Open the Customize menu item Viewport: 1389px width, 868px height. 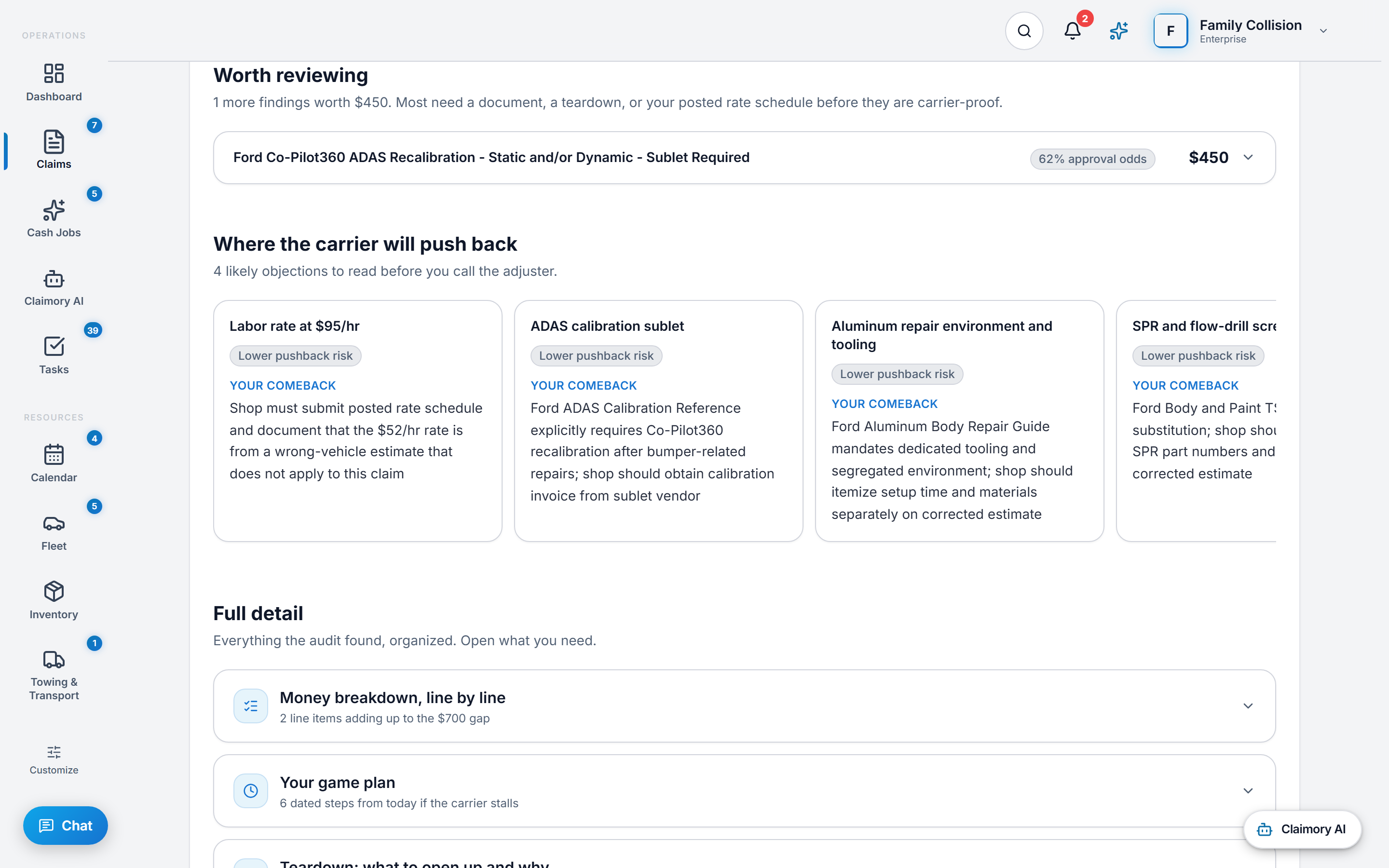(x=54, y=760)
